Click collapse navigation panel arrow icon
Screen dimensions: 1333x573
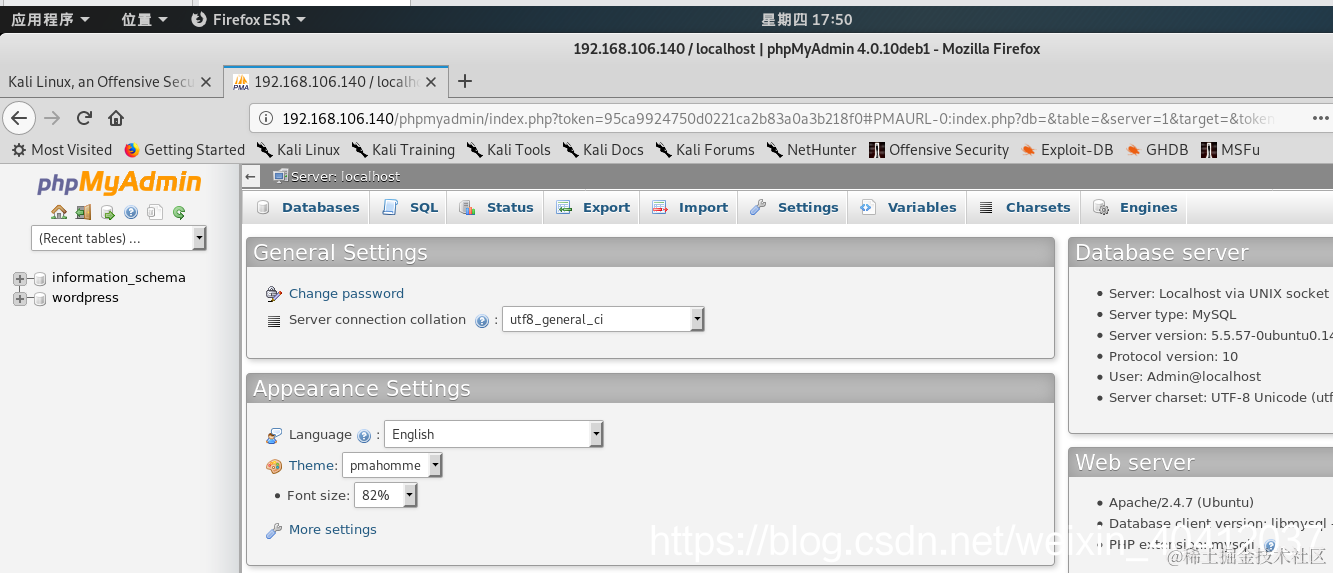[x=251, y=176]
